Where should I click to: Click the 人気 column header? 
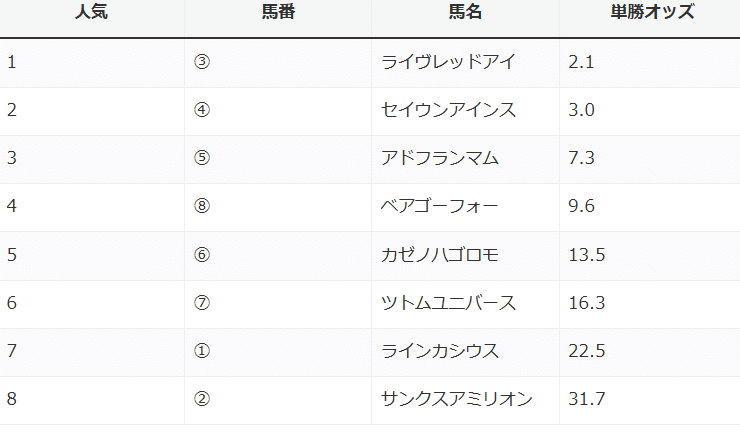click(92, 14)
